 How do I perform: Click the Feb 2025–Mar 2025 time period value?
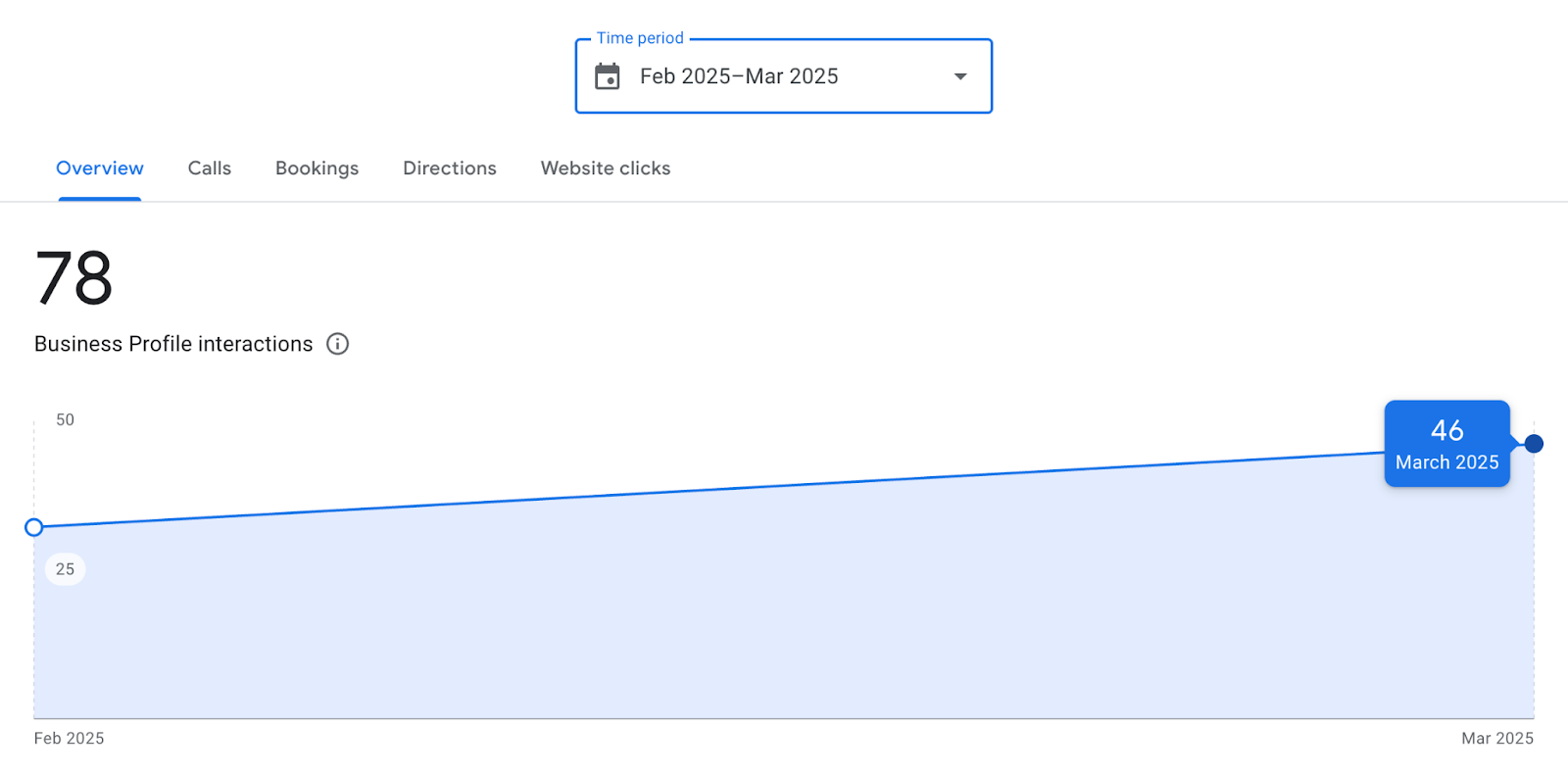click(x=739, y=76)
